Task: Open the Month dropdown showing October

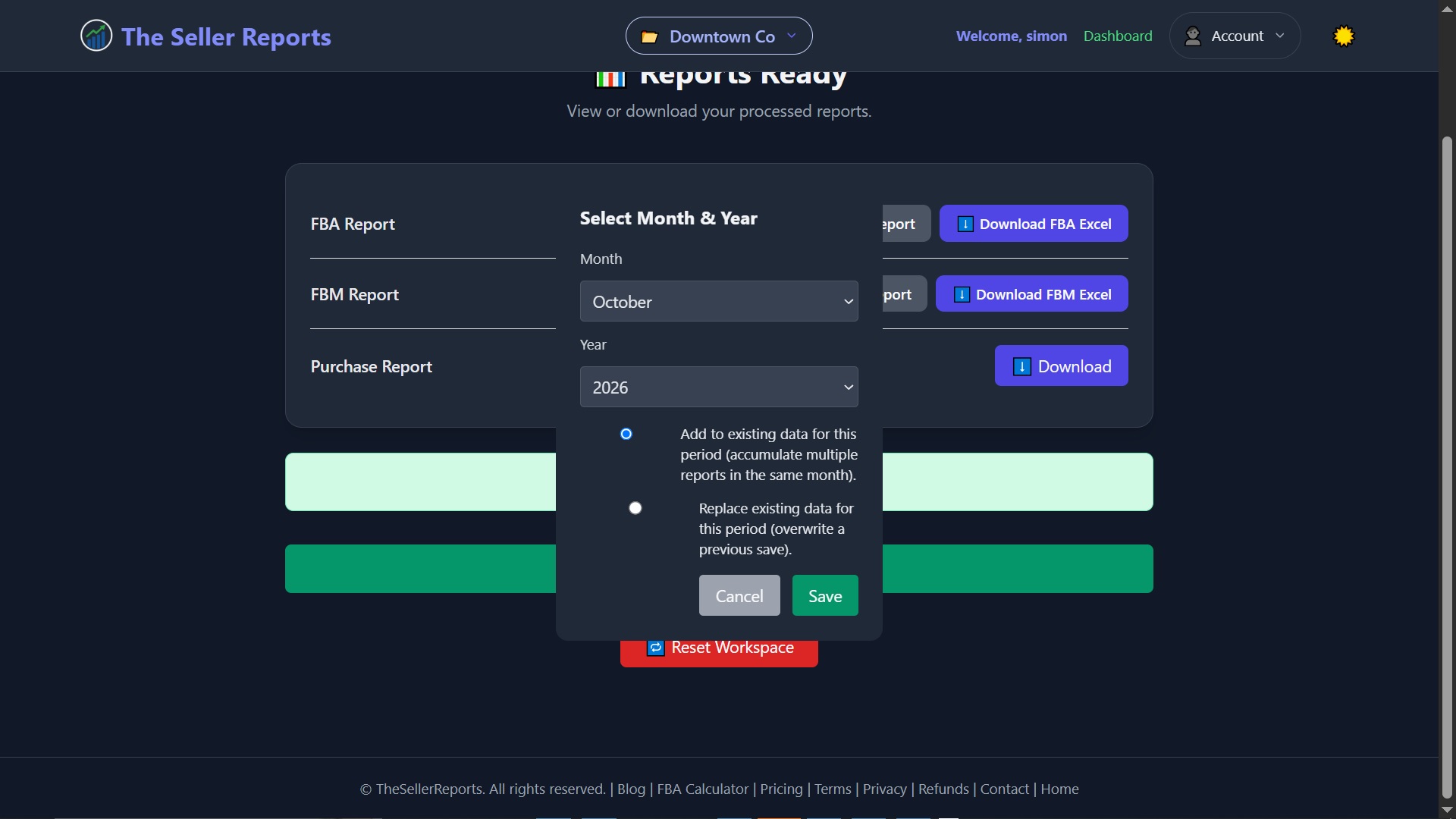Action: (719, 301)
